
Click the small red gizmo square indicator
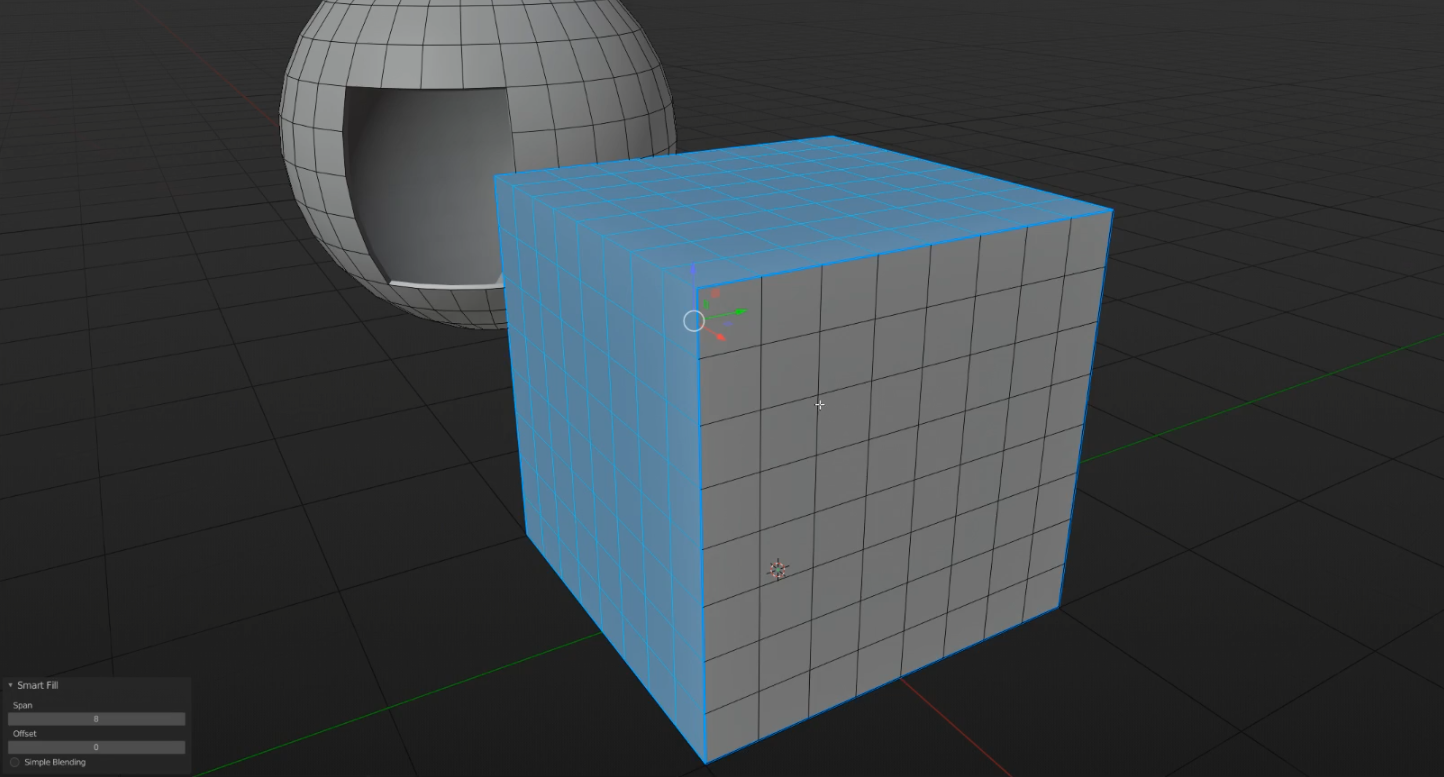pos(715,293)
